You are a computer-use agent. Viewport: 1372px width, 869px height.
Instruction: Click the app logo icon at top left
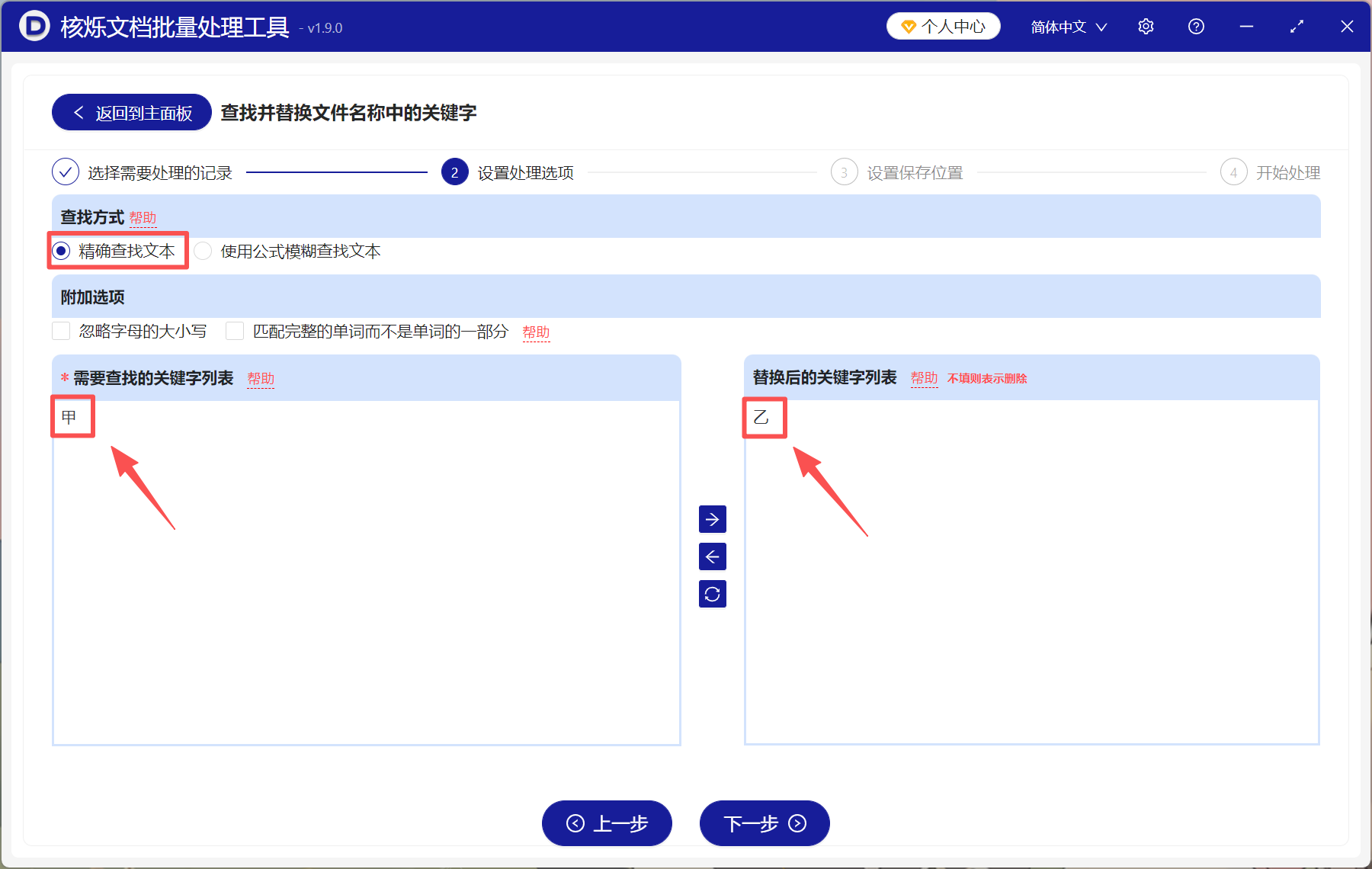[34, 26]
